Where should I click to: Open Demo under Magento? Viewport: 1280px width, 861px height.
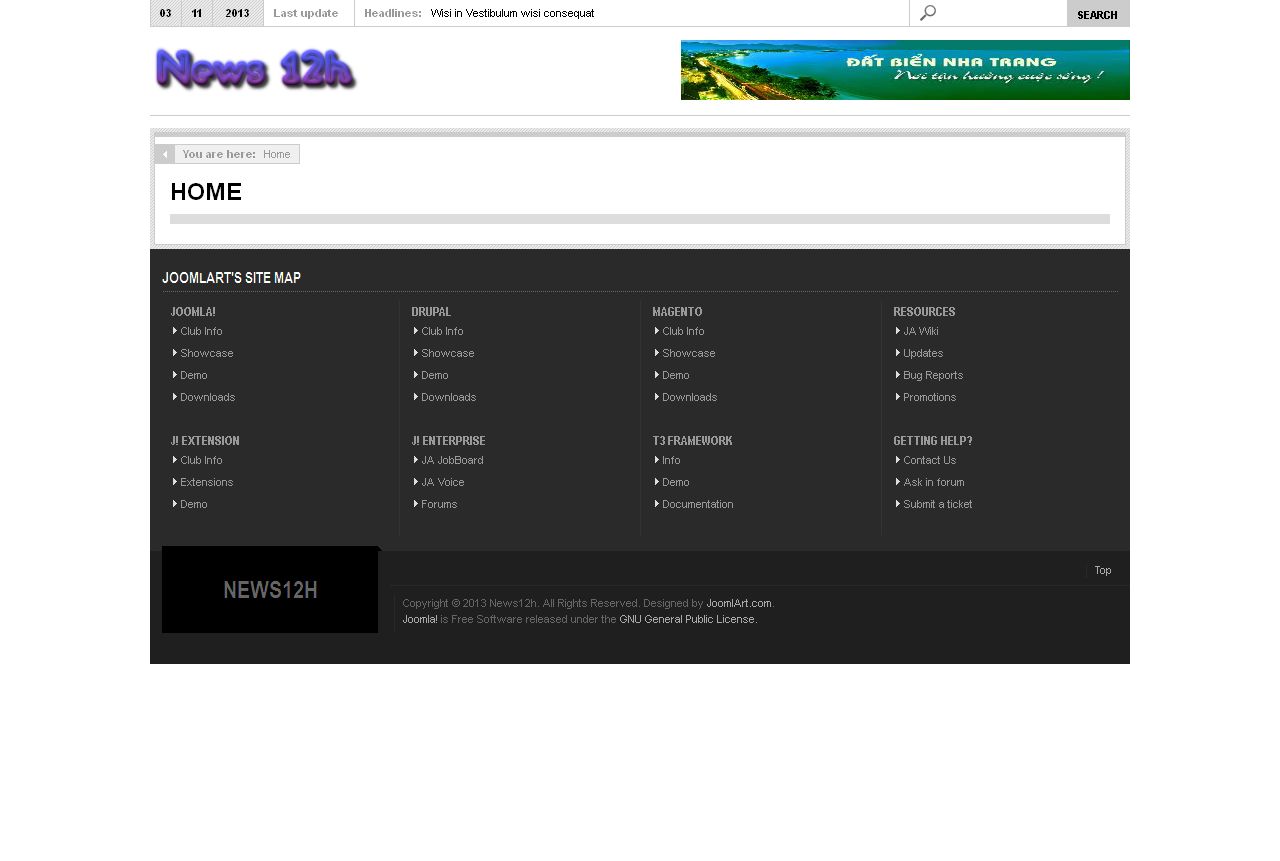(x=676, y=375)
